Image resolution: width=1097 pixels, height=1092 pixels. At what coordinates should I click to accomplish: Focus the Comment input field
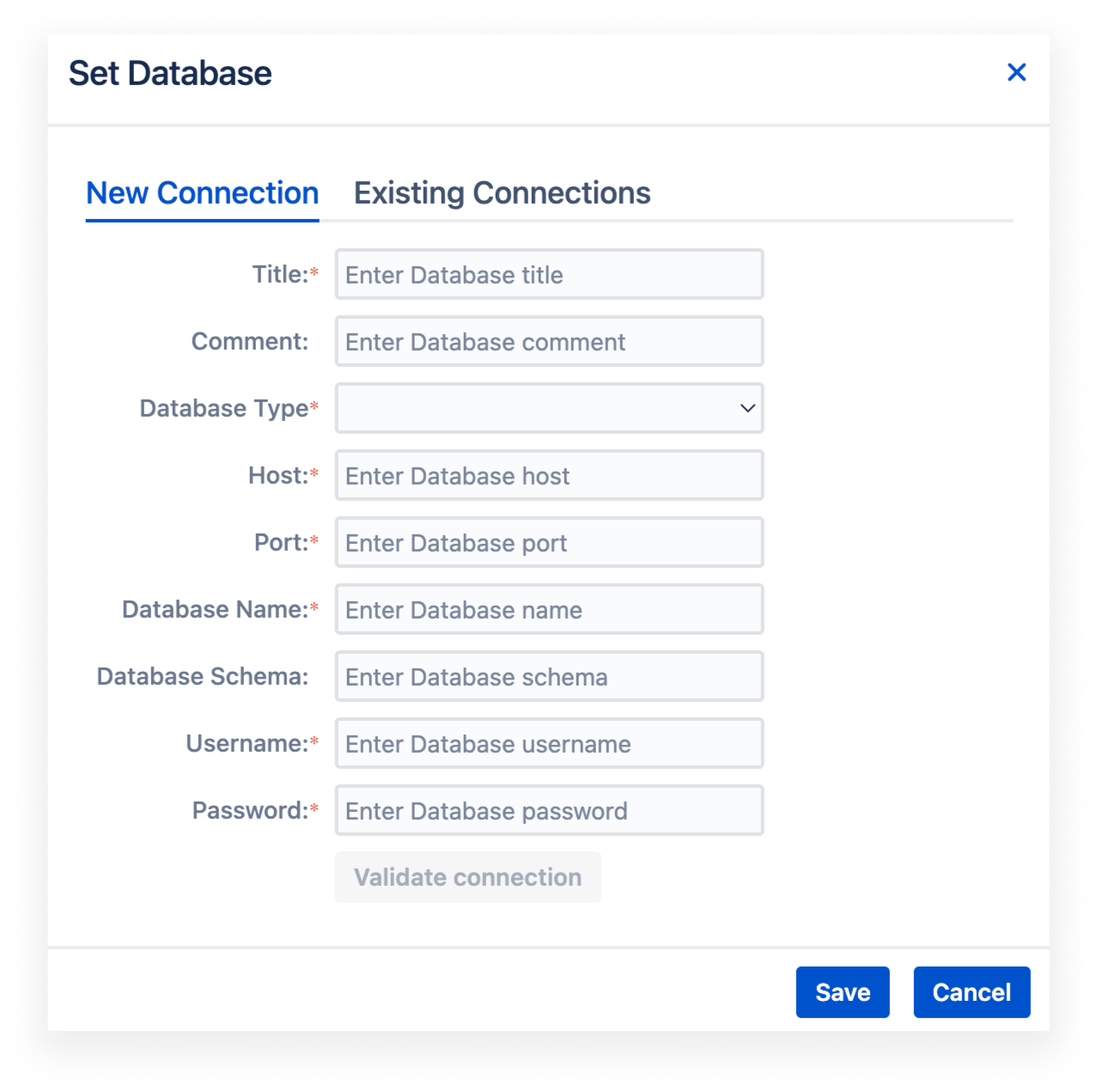[x=549, y=341]
